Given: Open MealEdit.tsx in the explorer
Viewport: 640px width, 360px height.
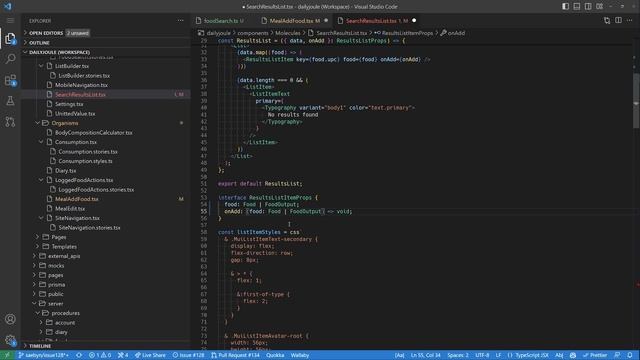Looking at the screenshot, I should tap(70, 209).
